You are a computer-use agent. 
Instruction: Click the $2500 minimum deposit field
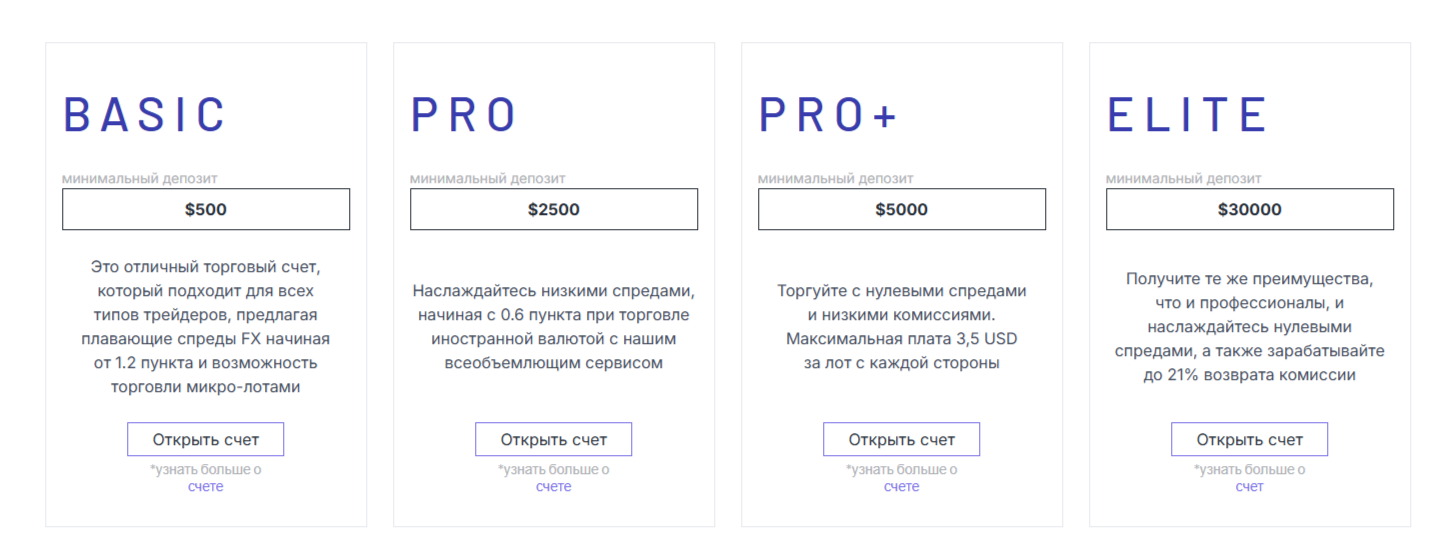click(553, 209)
